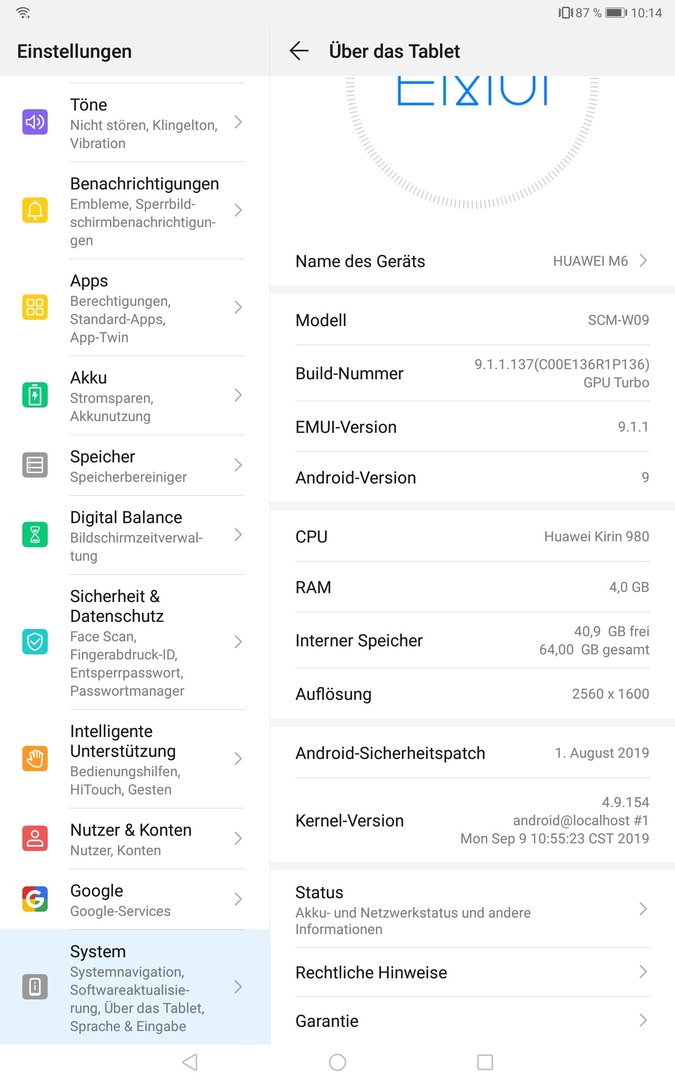
Task: Tap Name des Geräts row
Action: 472,261
